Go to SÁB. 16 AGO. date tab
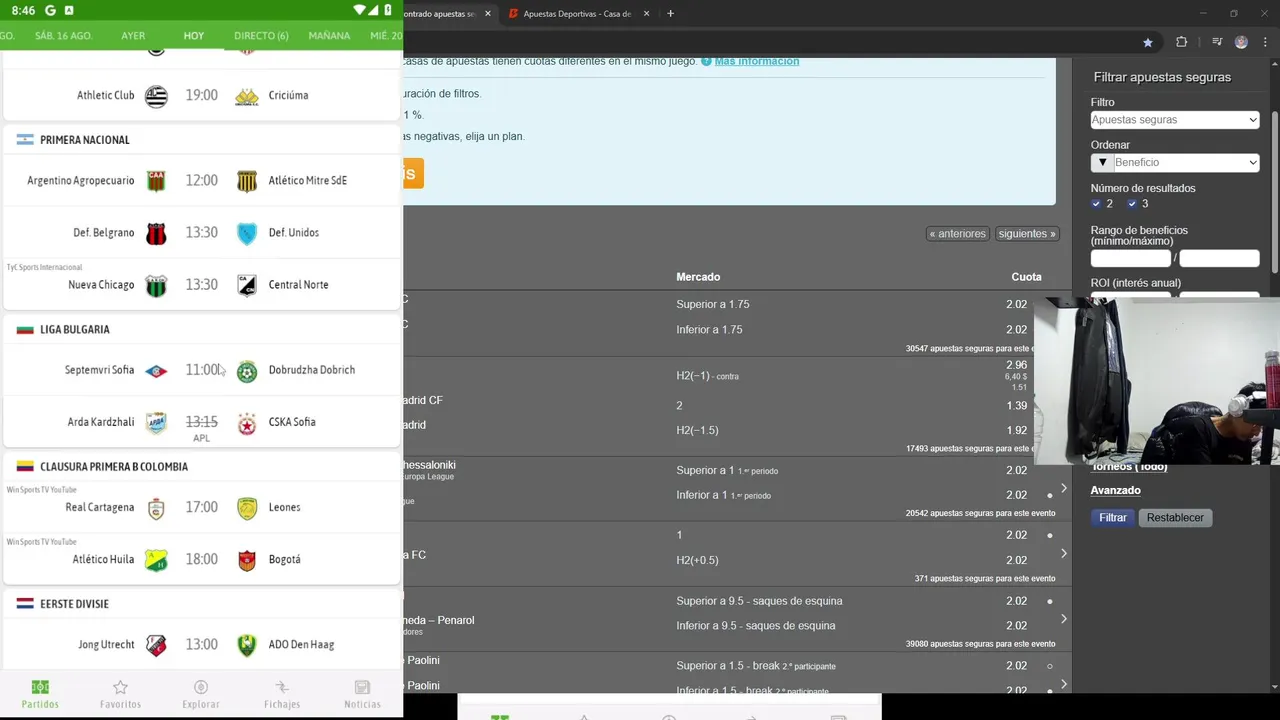The height and width of the screenshot is (720, 1280). click(x=63, y=35)
